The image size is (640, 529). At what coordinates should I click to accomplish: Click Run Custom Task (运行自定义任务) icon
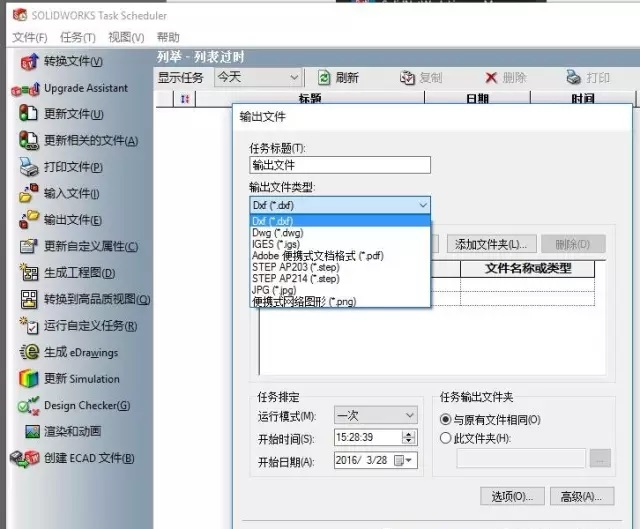point(29,326)
